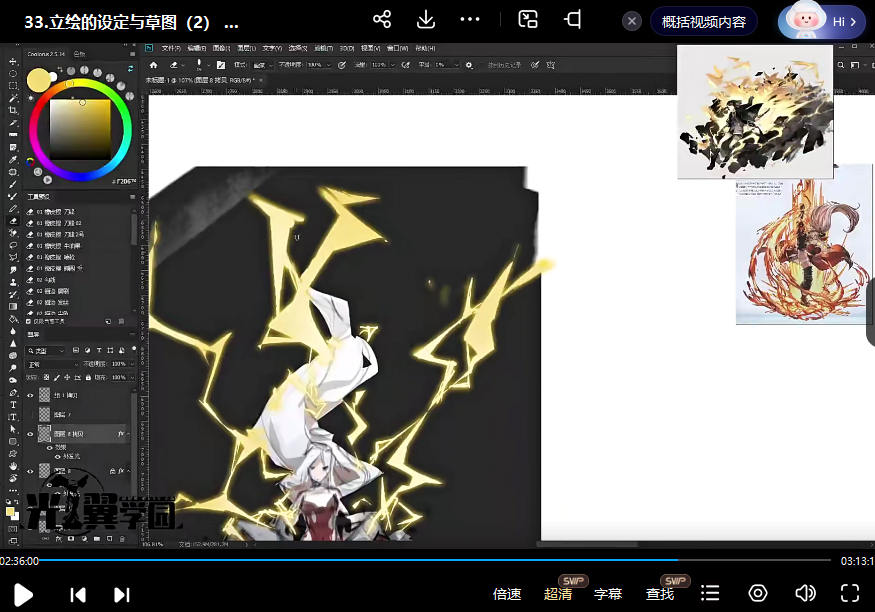Click the share icon in top bar

click(381, 20)
